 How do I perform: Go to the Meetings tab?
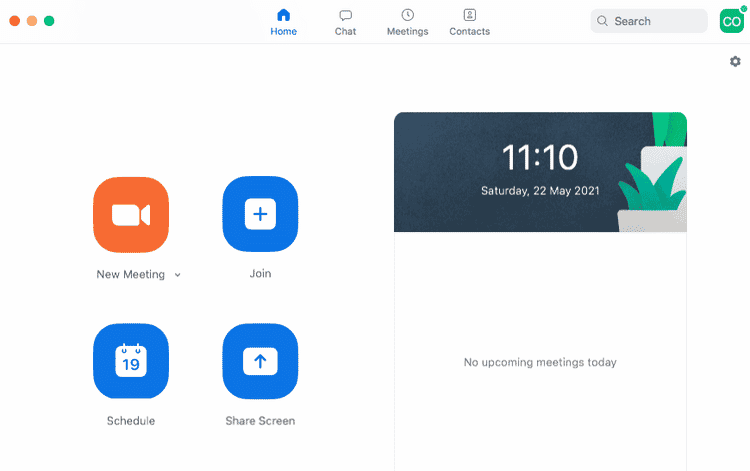click(408, 22)
